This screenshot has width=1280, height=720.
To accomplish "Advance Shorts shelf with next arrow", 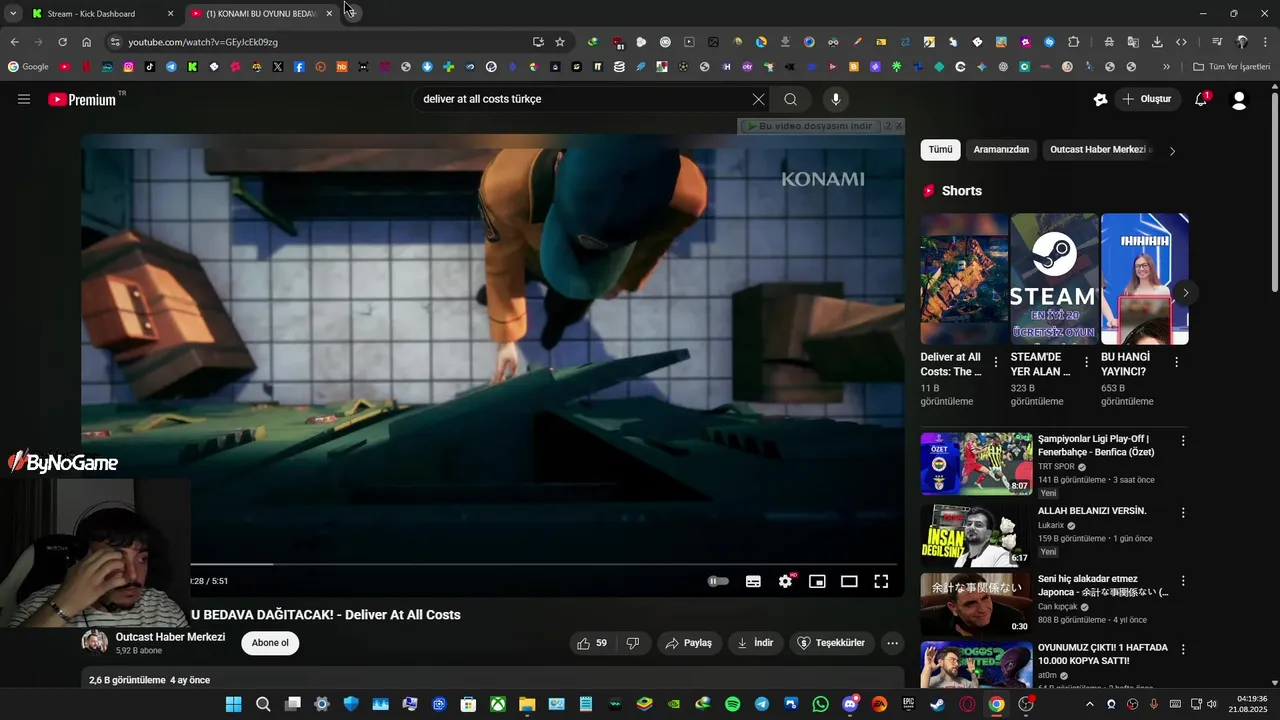I will pos(1185,293).
